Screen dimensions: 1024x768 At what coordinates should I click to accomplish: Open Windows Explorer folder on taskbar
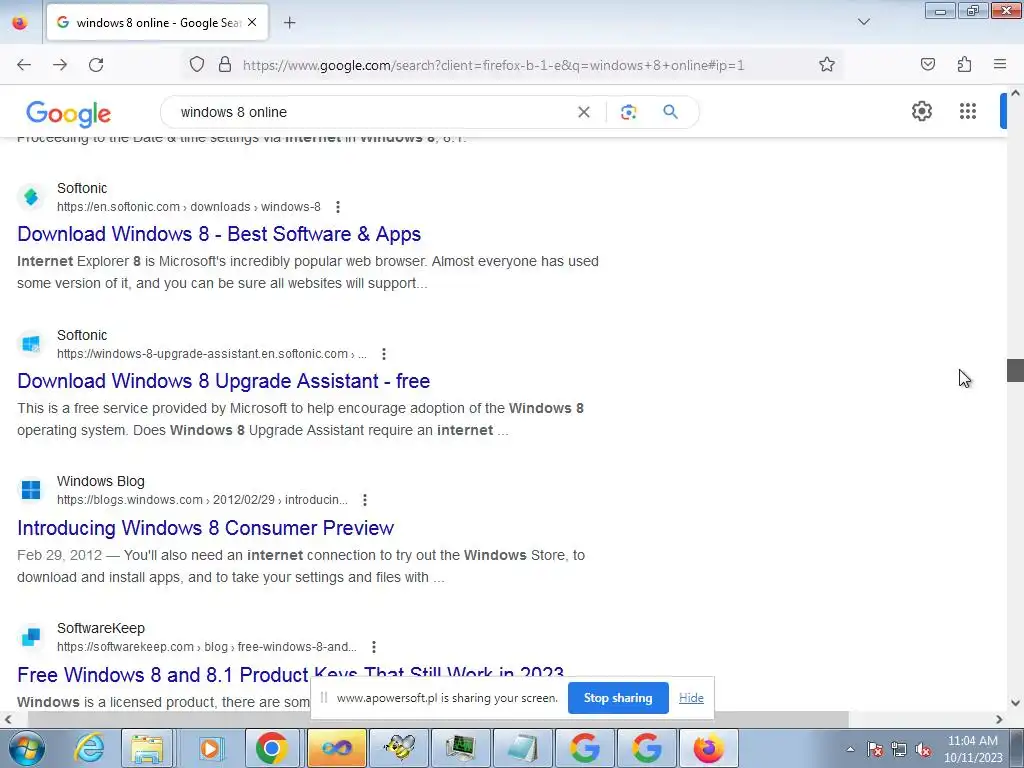(x=148, y=748)
